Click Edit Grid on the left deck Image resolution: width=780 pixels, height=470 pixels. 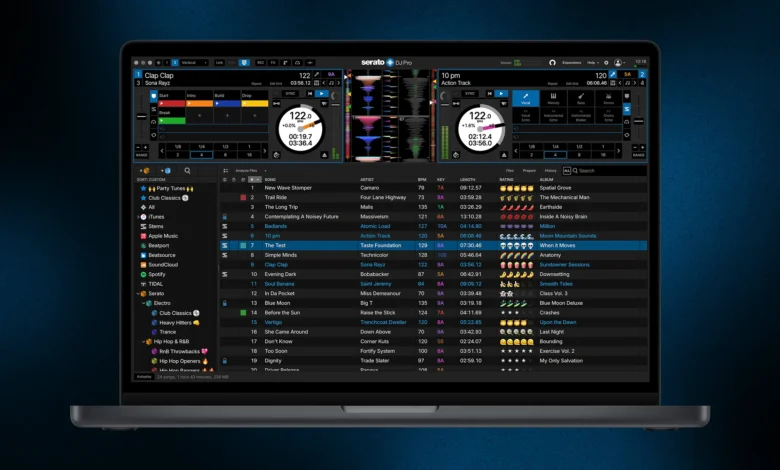click(276, 84)
